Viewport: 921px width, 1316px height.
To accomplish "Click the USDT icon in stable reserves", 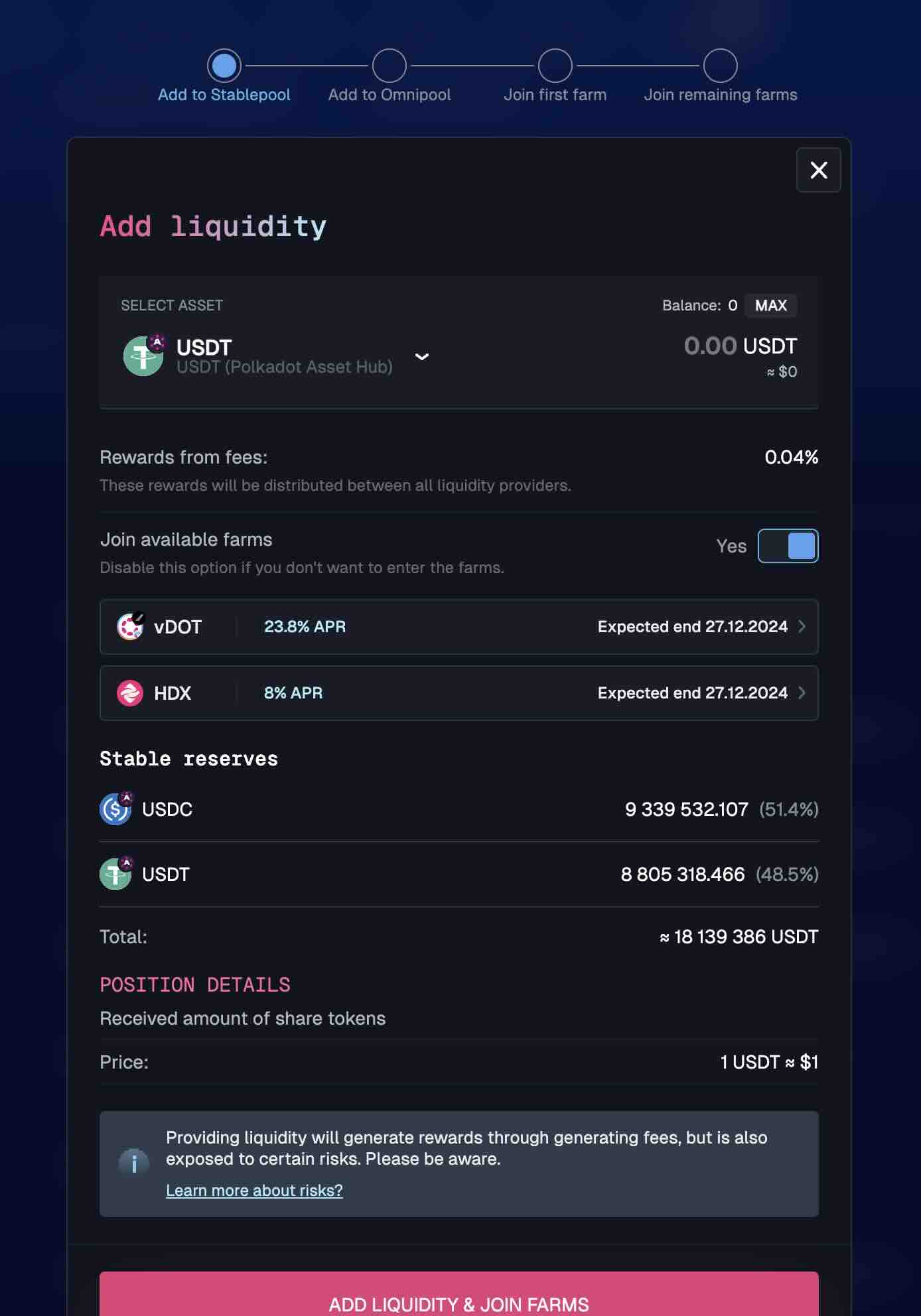I will click(x=116, y=874).
